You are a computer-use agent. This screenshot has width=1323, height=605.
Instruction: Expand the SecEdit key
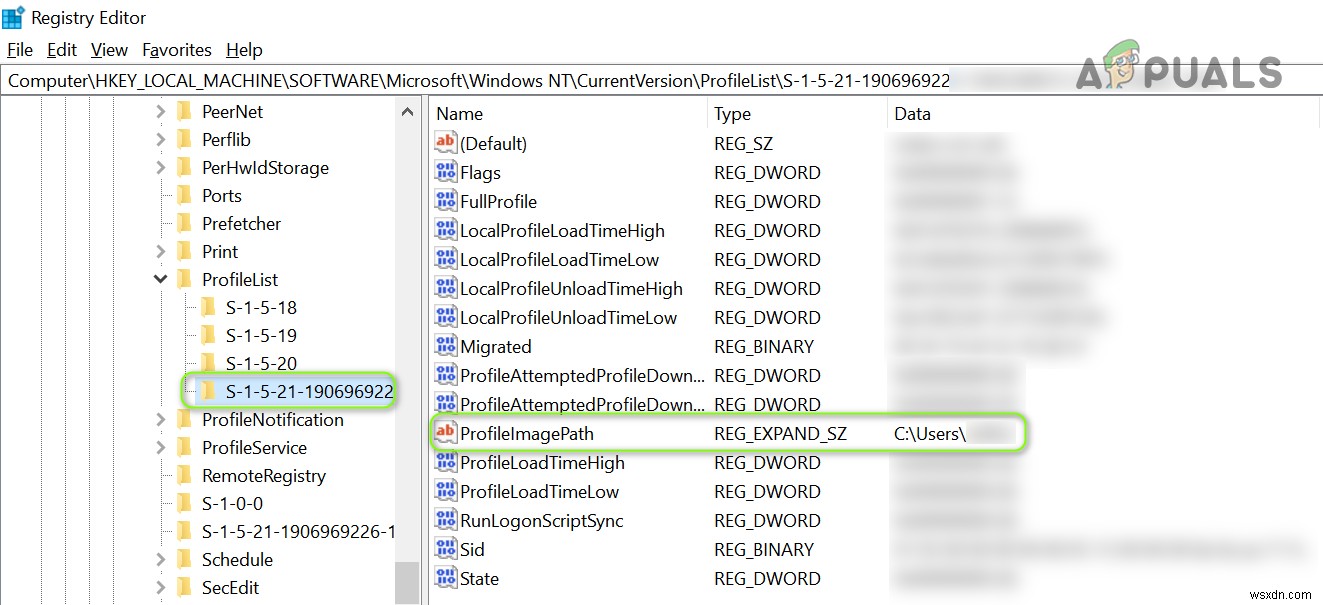tap(161, 588)
